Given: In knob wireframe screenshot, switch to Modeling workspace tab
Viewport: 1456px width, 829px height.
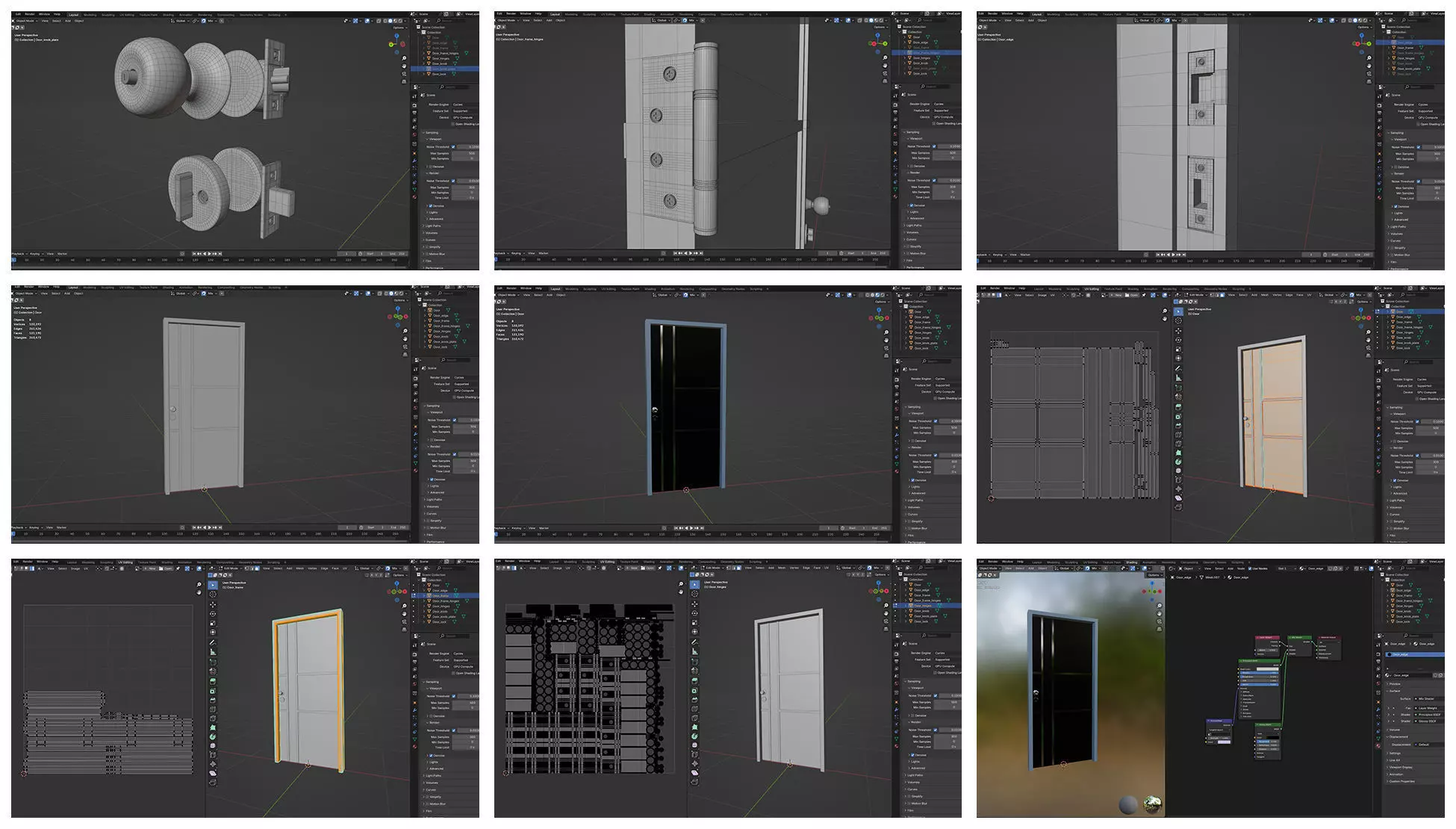Looking at the screenshot, I should [x=90, y=14].
